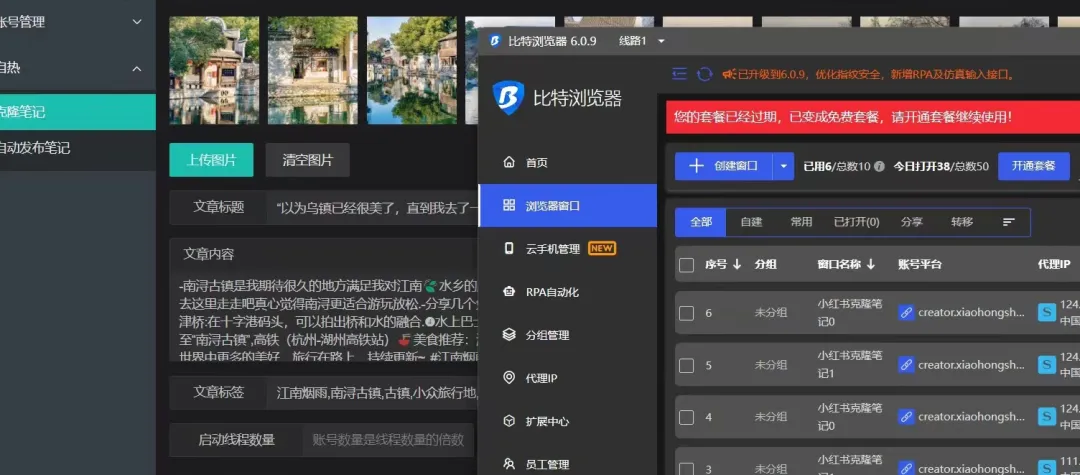Click the 创建窗口 button

coord(724,166)
